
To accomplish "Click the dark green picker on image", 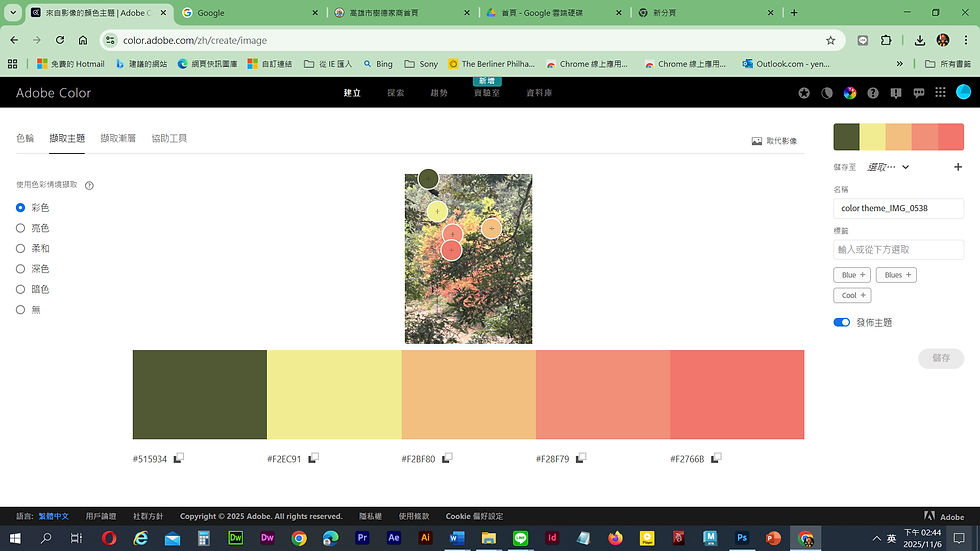I will coord(428,179).
